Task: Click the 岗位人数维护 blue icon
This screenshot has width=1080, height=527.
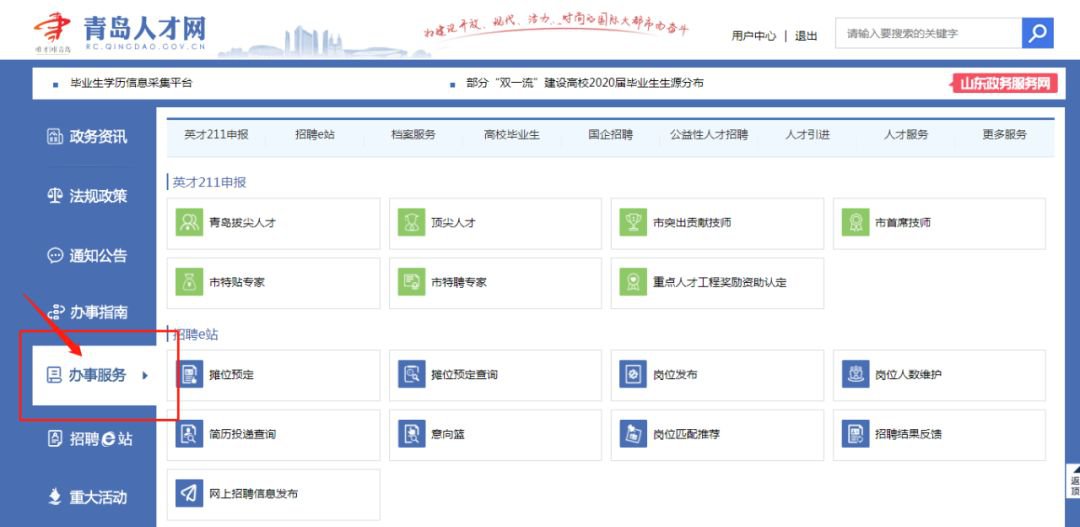Action: pos(855,375)
